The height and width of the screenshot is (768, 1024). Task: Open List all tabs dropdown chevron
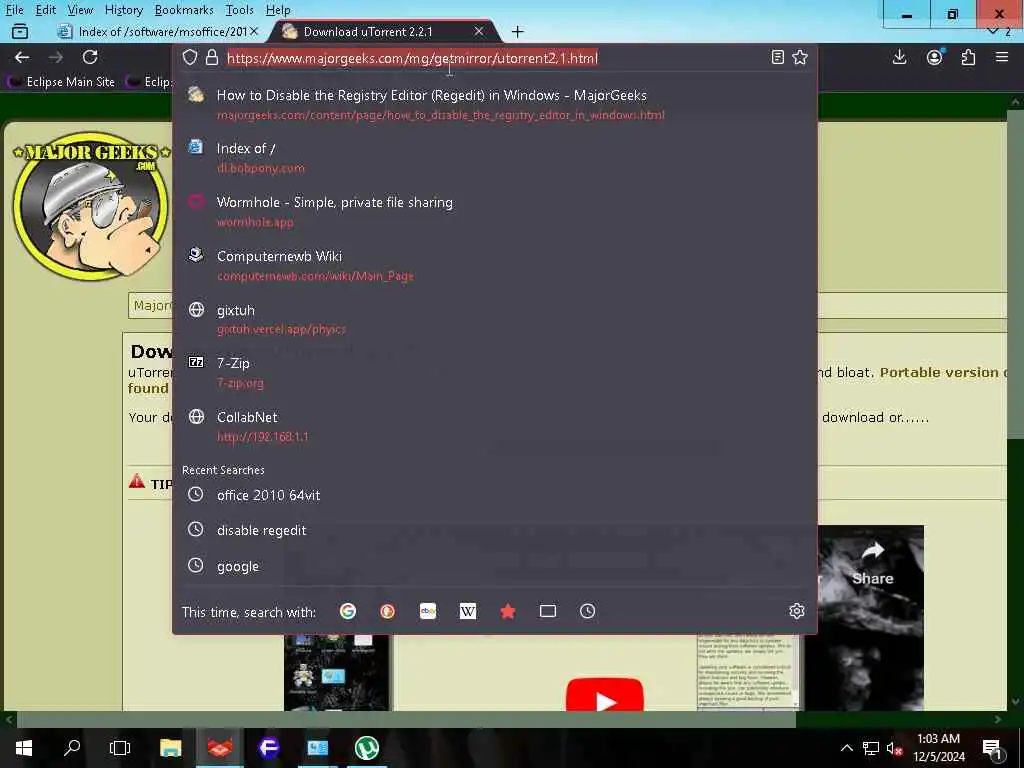[x=993, y=31]
